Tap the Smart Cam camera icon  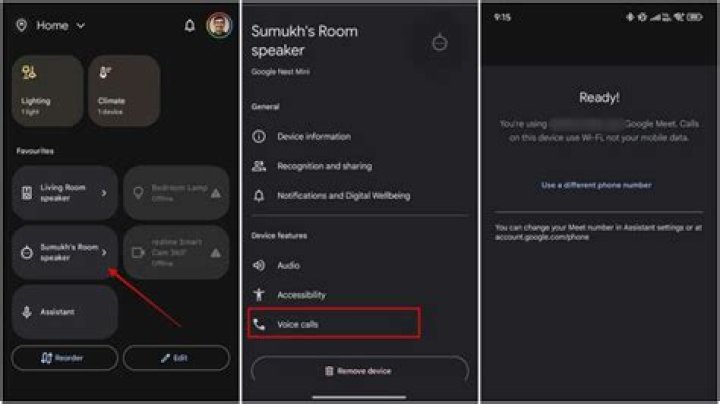(138, 252)
